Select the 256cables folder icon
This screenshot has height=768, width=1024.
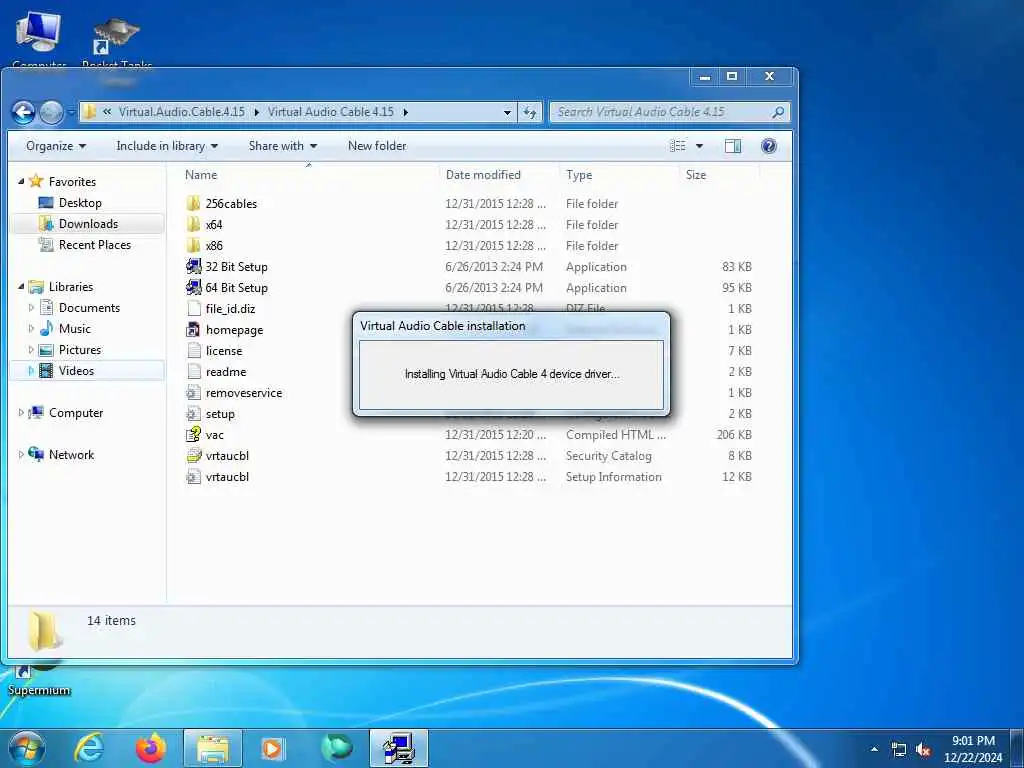[193, 203]
